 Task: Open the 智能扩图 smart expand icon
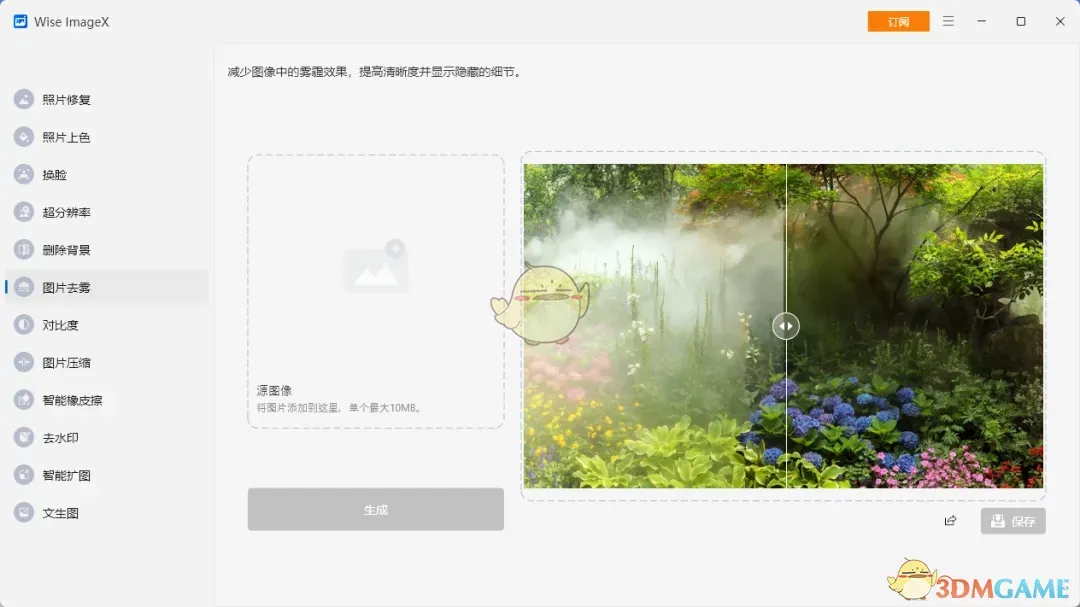(x=24, y=475)
